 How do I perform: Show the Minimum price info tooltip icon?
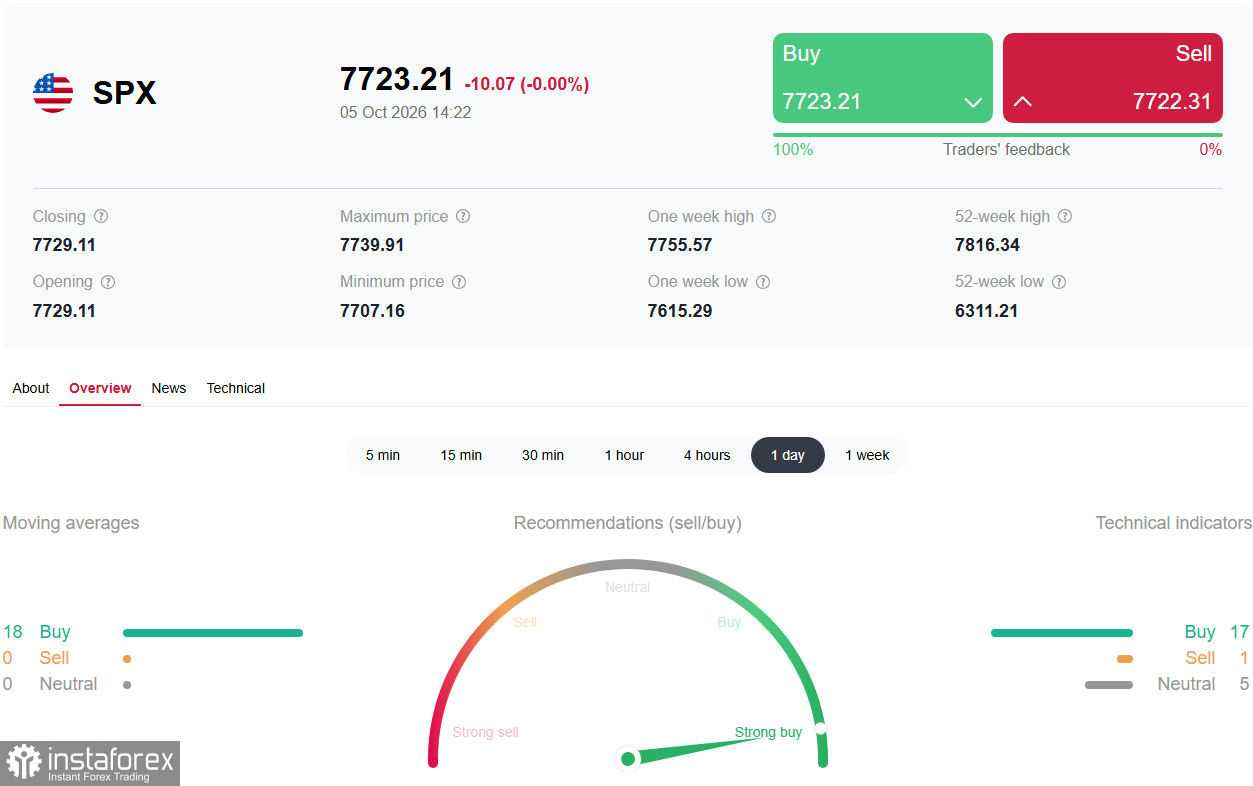[x=459, y=283]
